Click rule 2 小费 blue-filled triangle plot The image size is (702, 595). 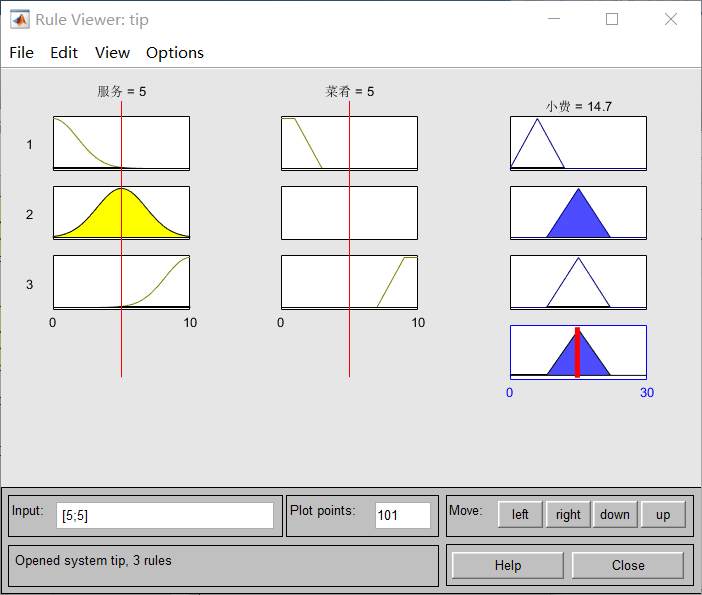pos(578,213)
